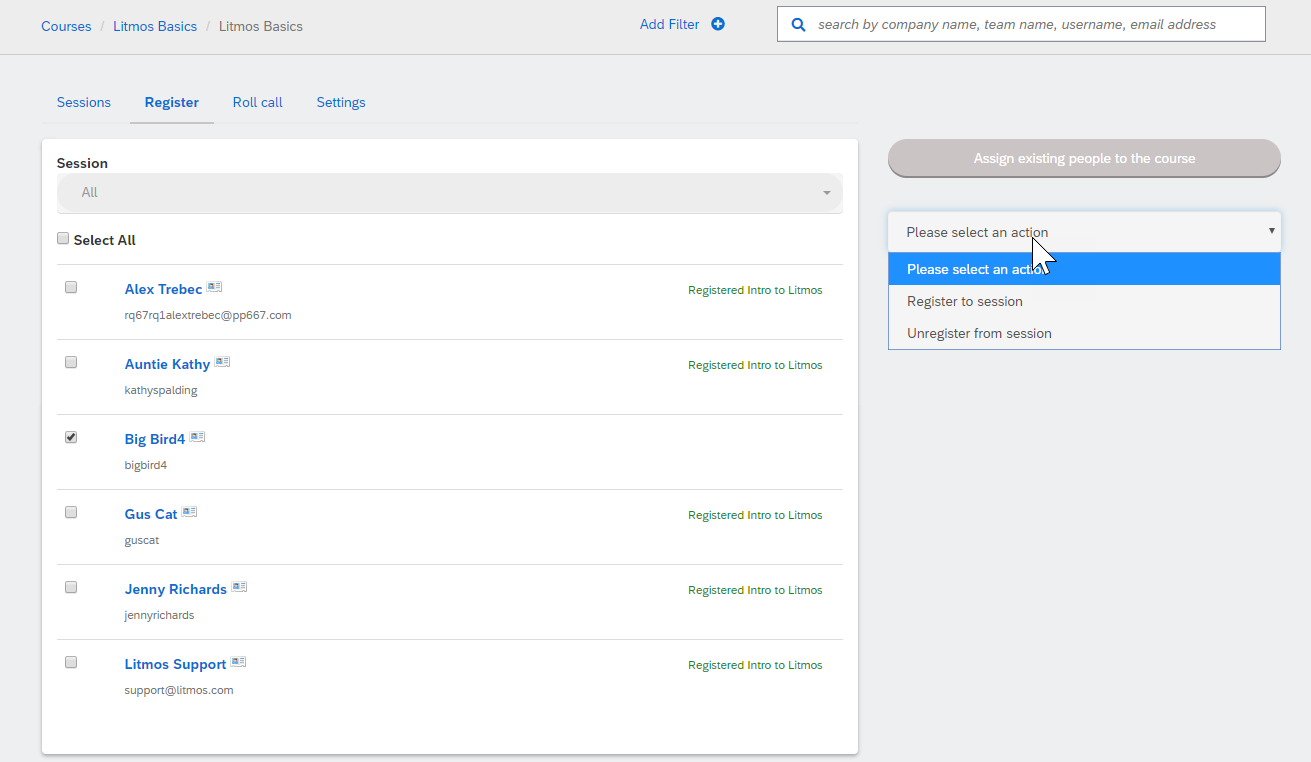Click the Add Filter link
This screenshot has height=762, width=1311.
point(670,24)
